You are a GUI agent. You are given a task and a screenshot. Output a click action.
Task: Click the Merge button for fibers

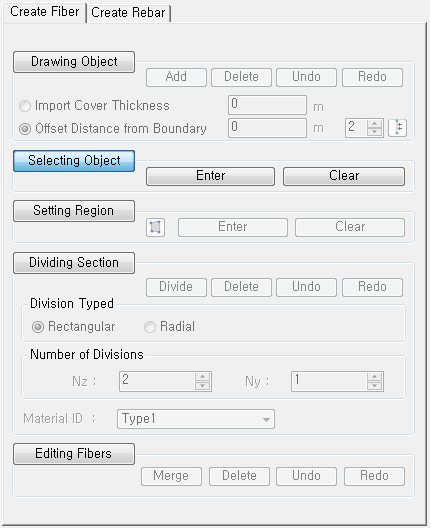point(171,476)
